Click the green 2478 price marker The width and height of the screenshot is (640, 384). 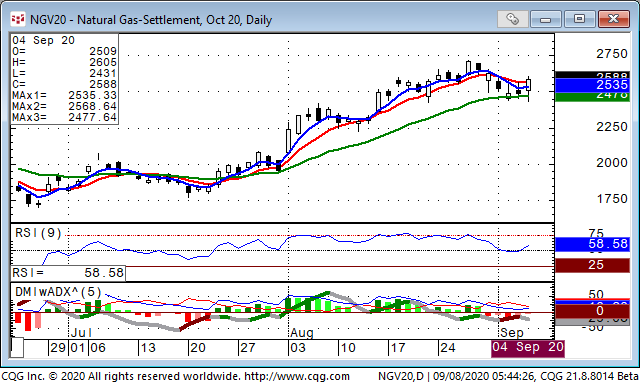[x=592, y=97]
